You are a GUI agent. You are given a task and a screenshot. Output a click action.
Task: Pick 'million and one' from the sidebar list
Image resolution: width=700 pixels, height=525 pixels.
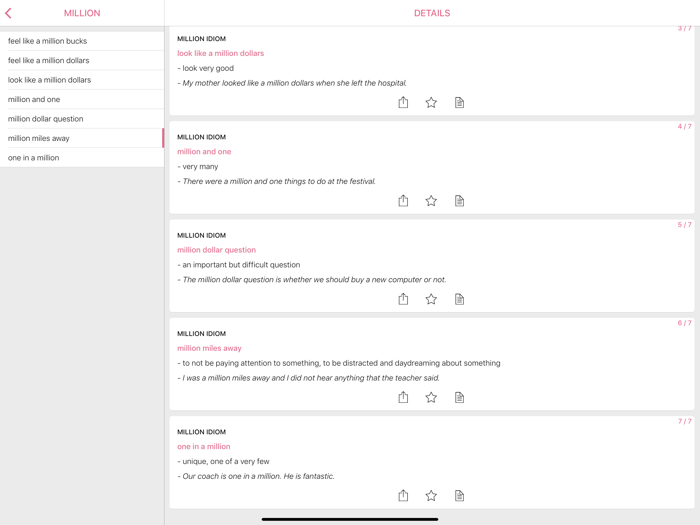82,99
